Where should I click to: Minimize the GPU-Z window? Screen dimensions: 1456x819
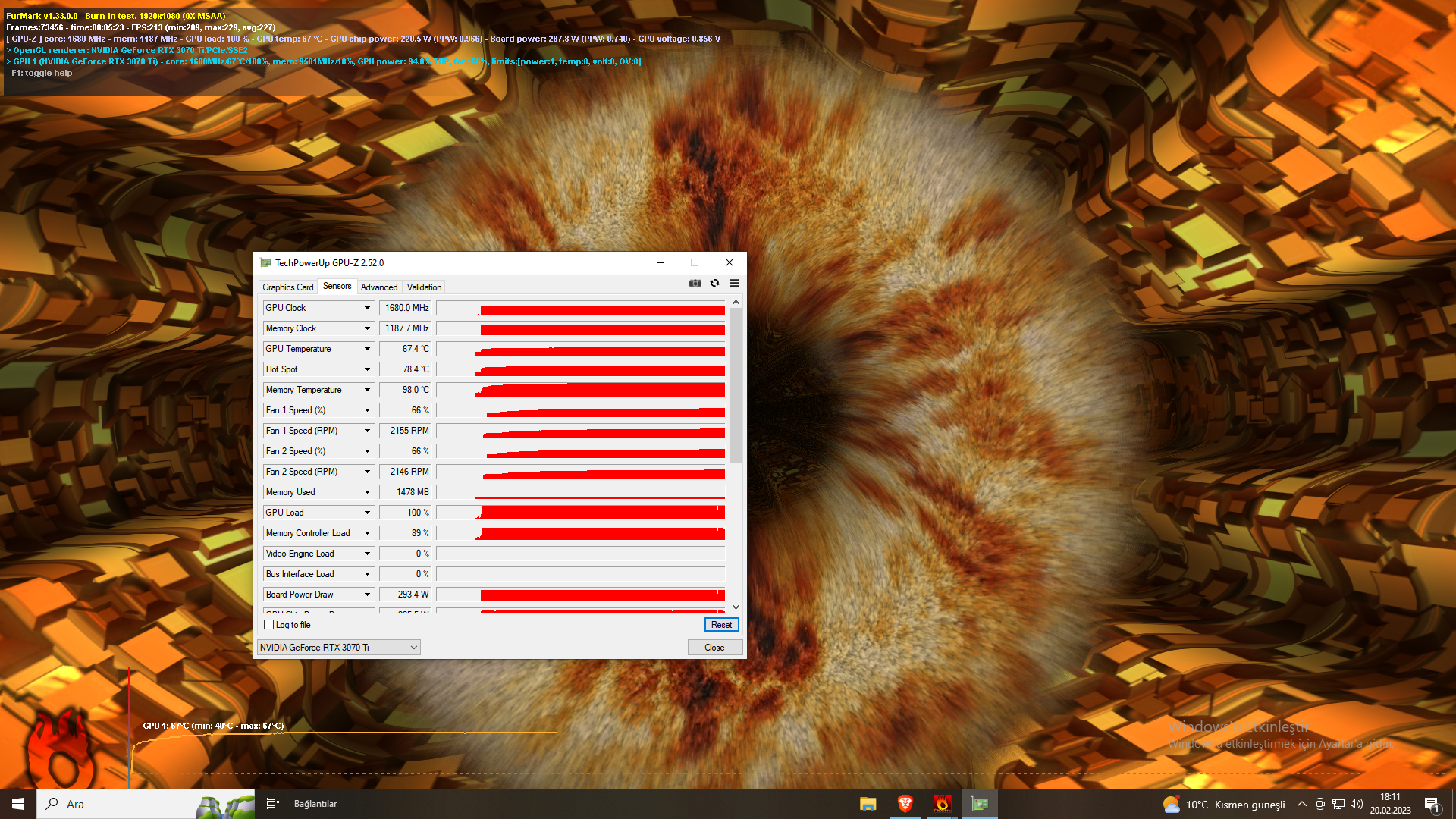tap(661, 262)
